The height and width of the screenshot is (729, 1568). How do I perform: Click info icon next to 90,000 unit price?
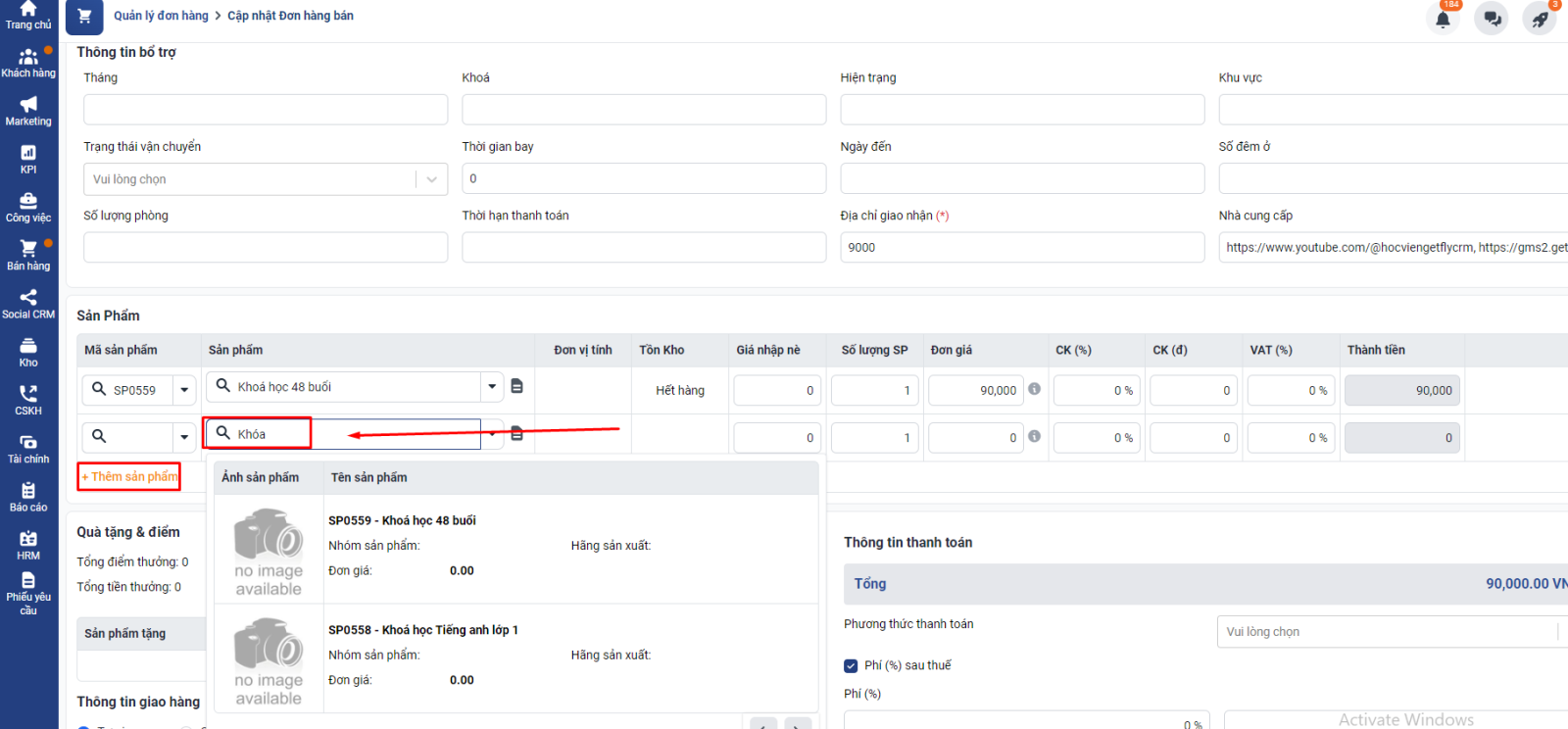(x=1034, y=389)
